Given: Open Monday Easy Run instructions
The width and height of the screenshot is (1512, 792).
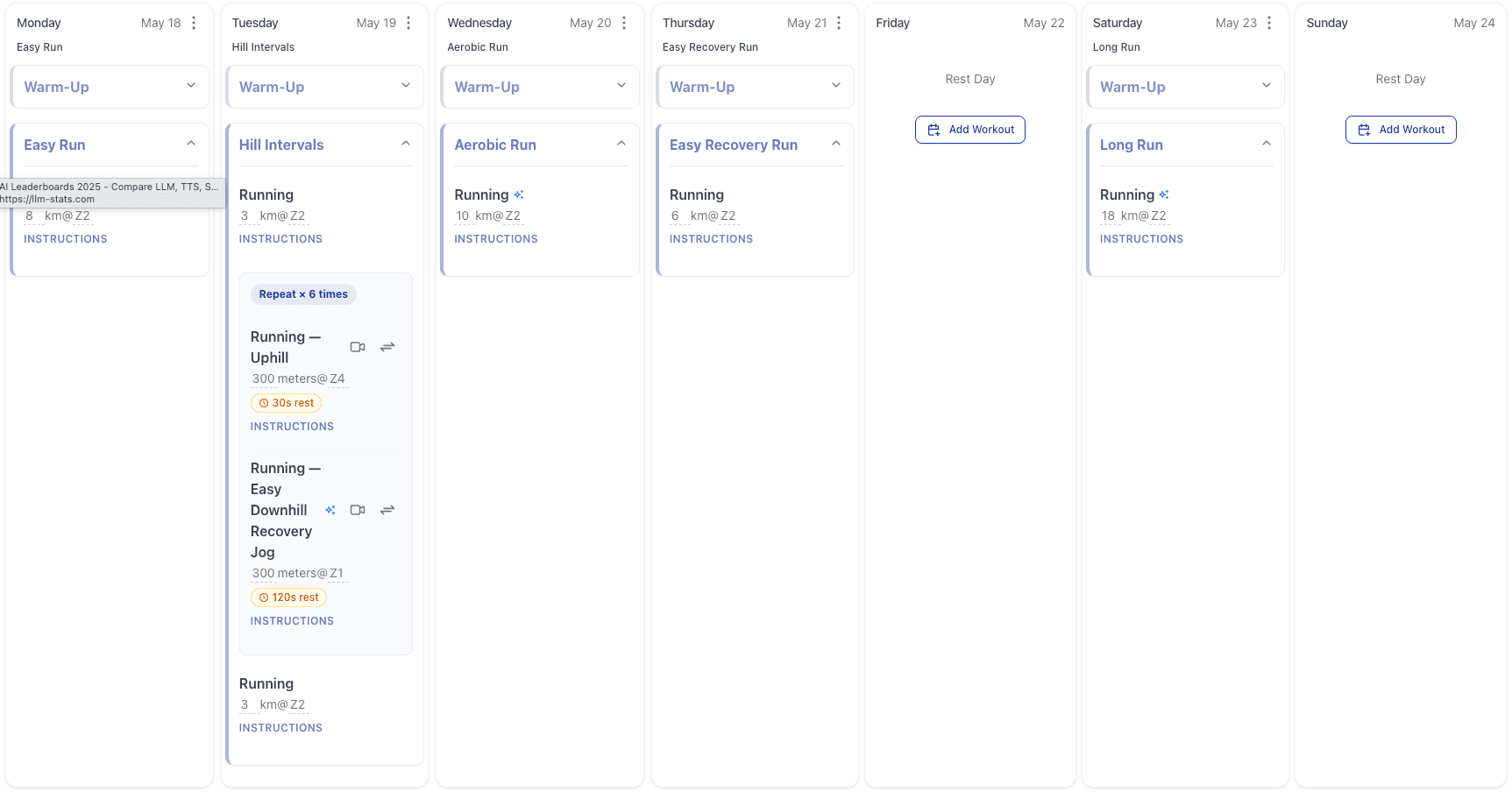Looking at the screenshot, I should click(66, 239).
